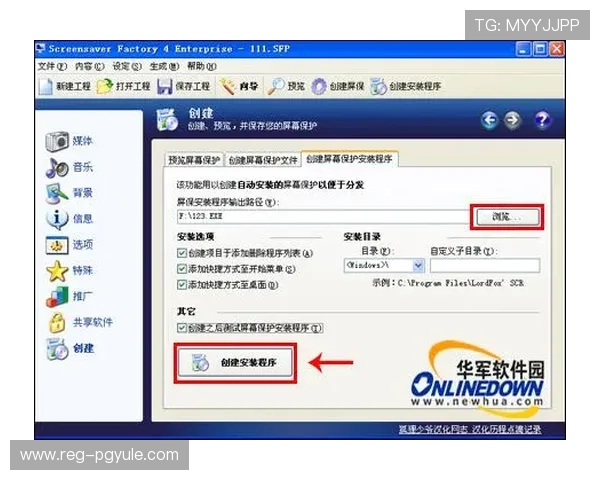Open project via 打开工程 toolbar icon

(104, 87)
